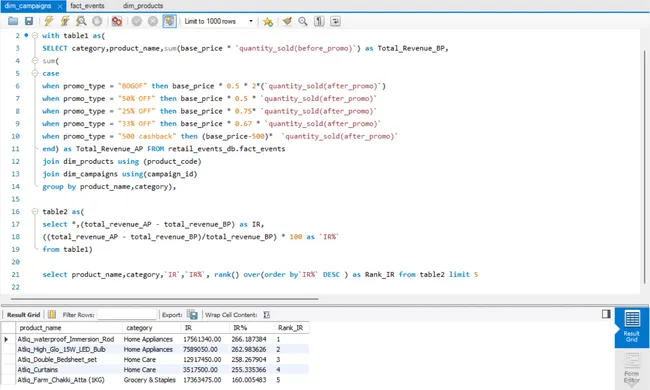Click the editor vertical scrollbar
This screenshot has width=650, height=390.
point(645,166)
